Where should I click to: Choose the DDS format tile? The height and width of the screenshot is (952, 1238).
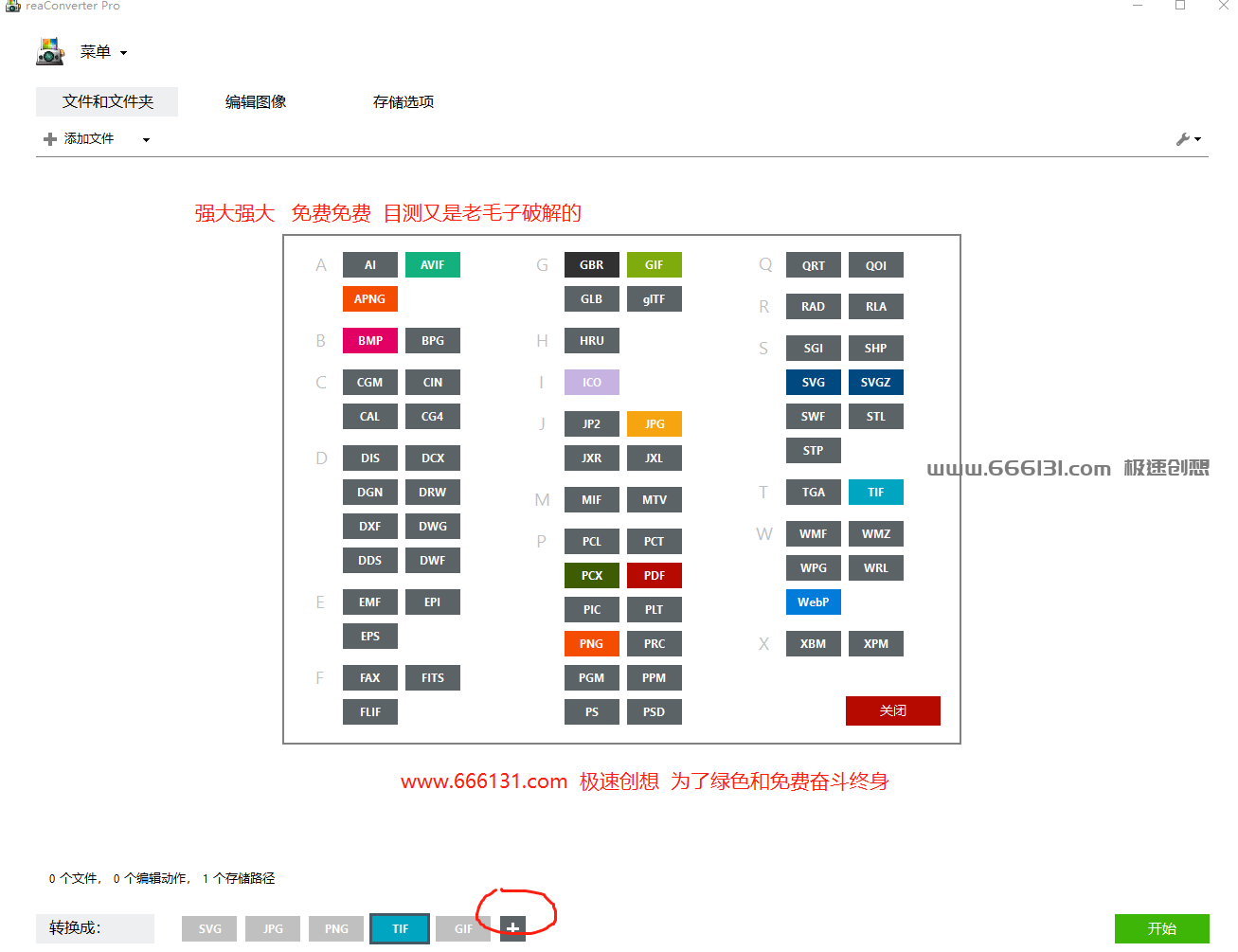(x=370, y=561)
